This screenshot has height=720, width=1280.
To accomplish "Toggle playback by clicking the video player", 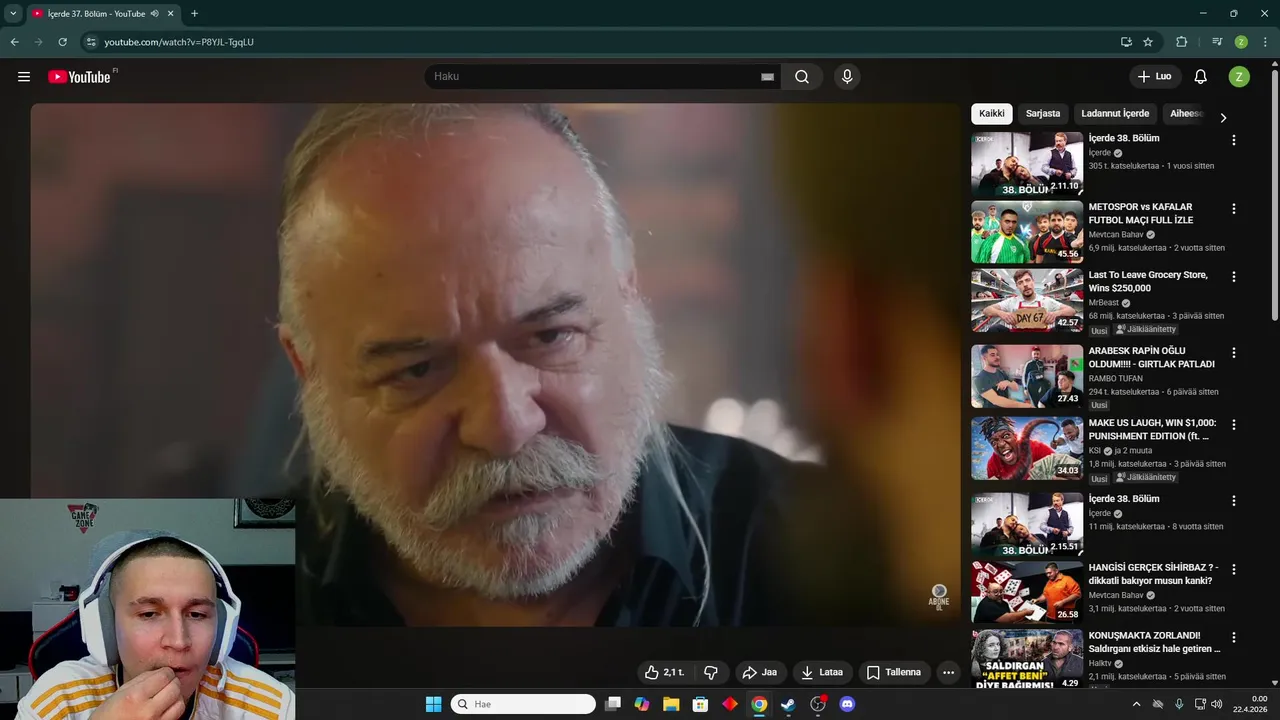I will coord(495,365).
